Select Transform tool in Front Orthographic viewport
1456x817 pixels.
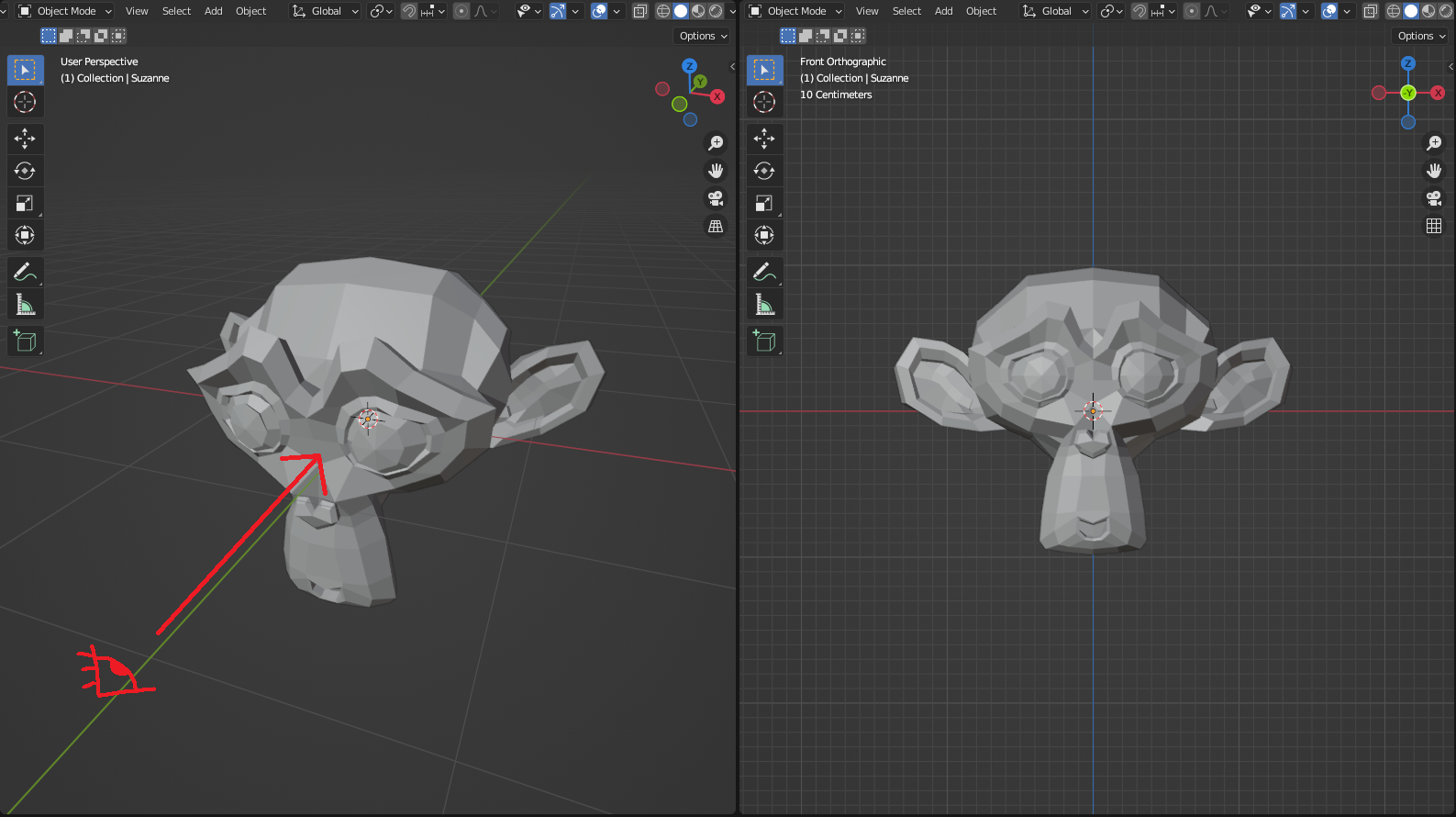point(764,235)
